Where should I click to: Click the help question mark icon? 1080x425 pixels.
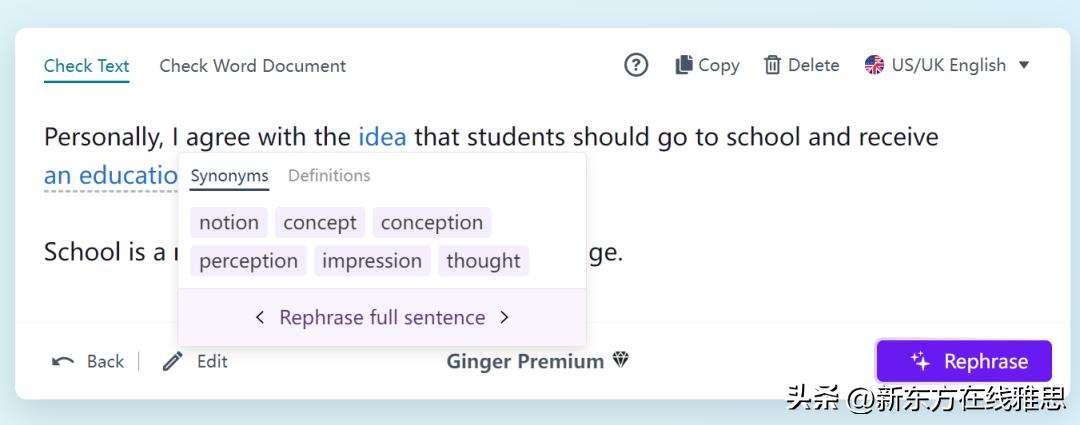[636, 65]
